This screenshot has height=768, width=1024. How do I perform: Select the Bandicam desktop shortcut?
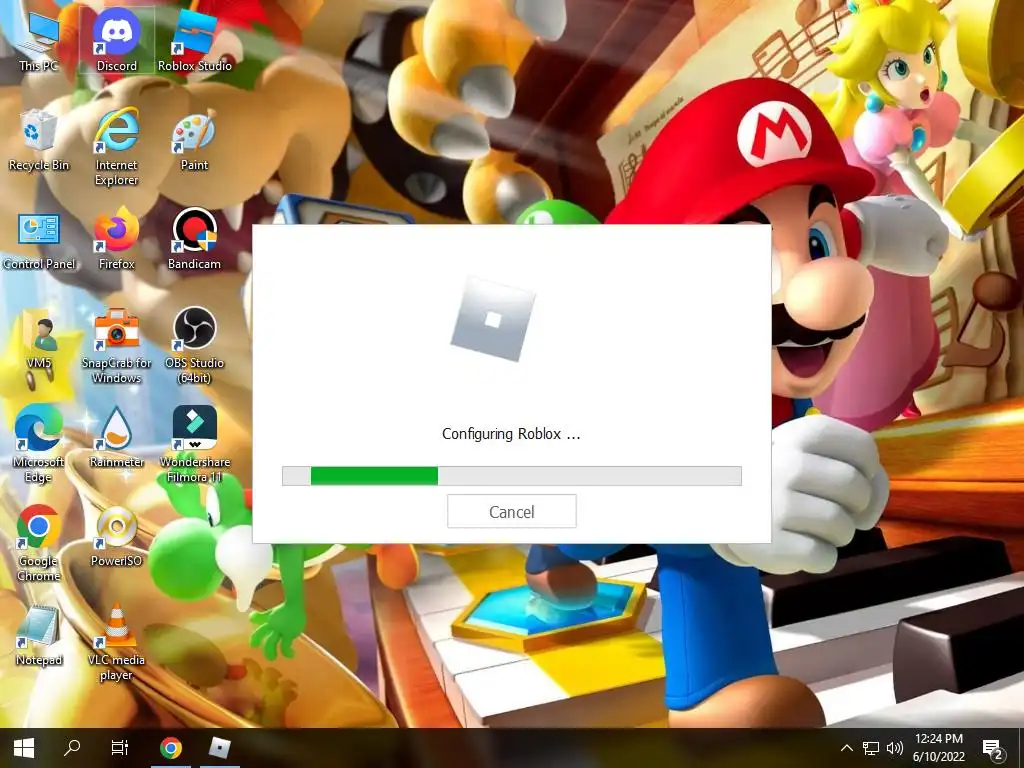coord(195,240)
